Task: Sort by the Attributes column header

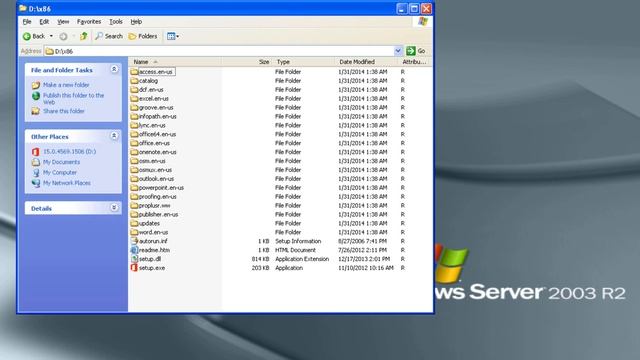Action: tap(414, 62)
